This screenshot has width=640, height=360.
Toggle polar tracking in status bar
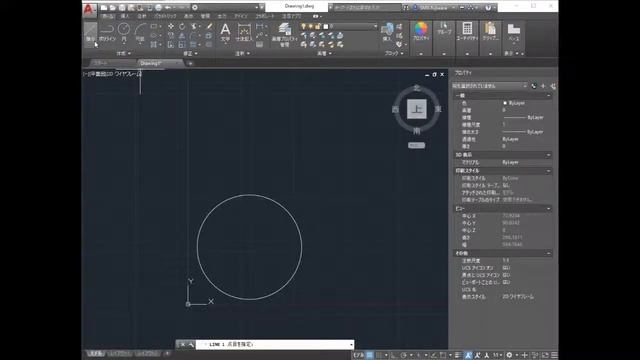click(403, 355)
